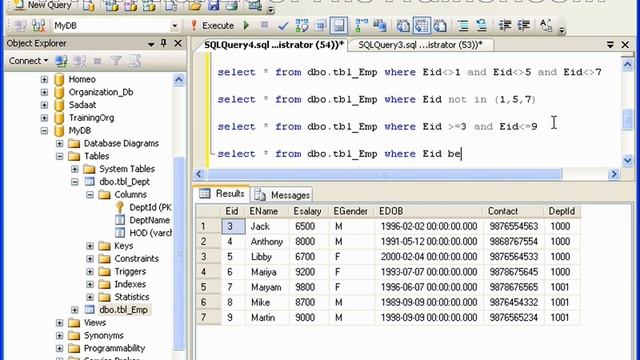
Task: Display the estimated execution plan icon
Action: click(302, 26)
